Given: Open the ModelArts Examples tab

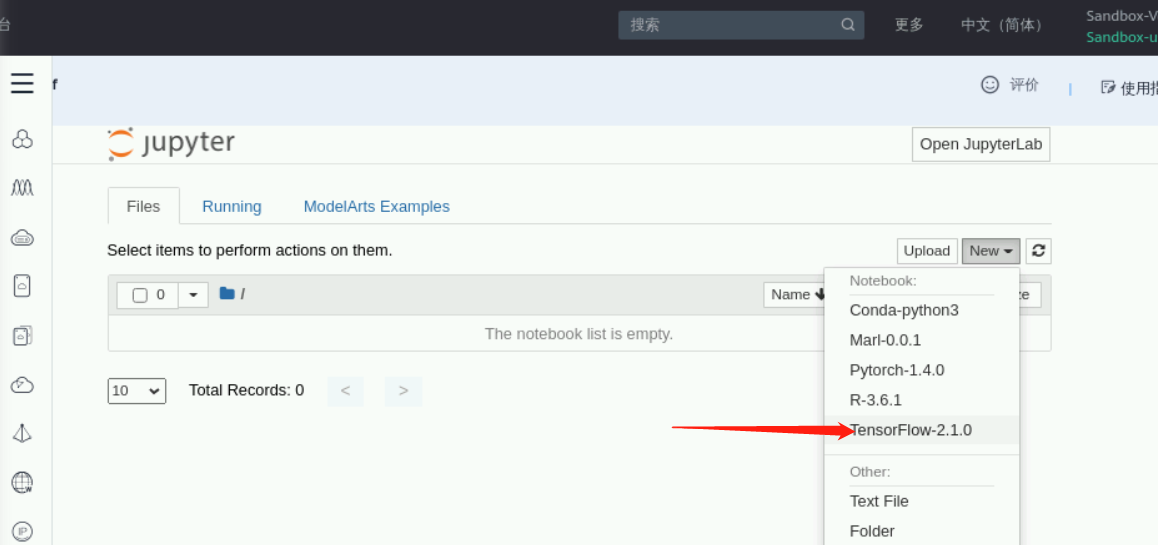Looking at the screenshot, I should (377, 206).
